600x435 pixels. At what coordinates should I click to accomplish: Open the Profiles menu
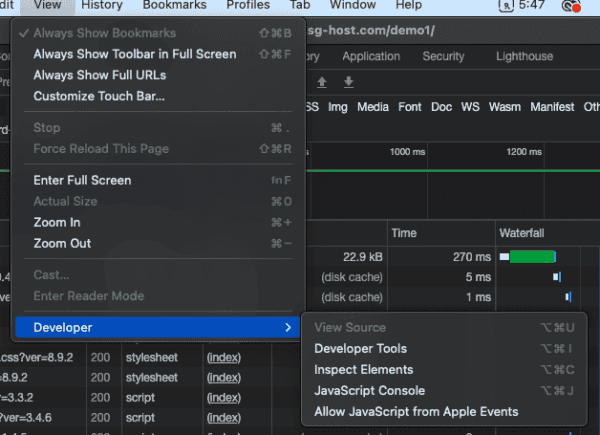point(248,5)
